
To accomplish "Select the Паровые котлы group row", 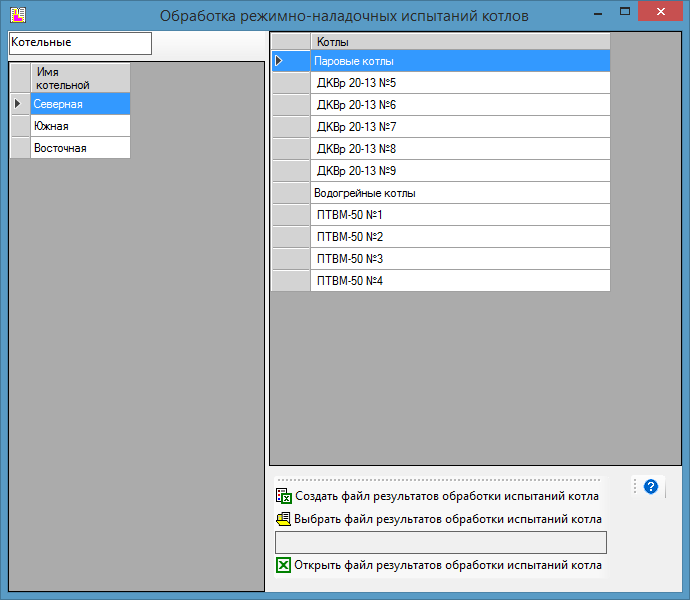I will 460,61.
